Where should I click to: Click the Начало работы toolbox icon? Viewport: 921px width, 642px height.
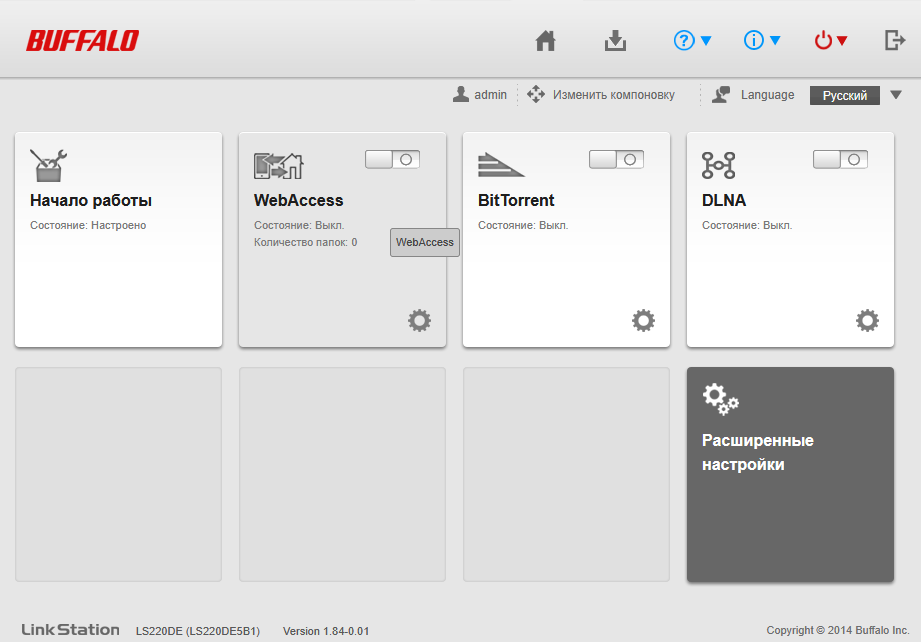click(x=48, y=165)
